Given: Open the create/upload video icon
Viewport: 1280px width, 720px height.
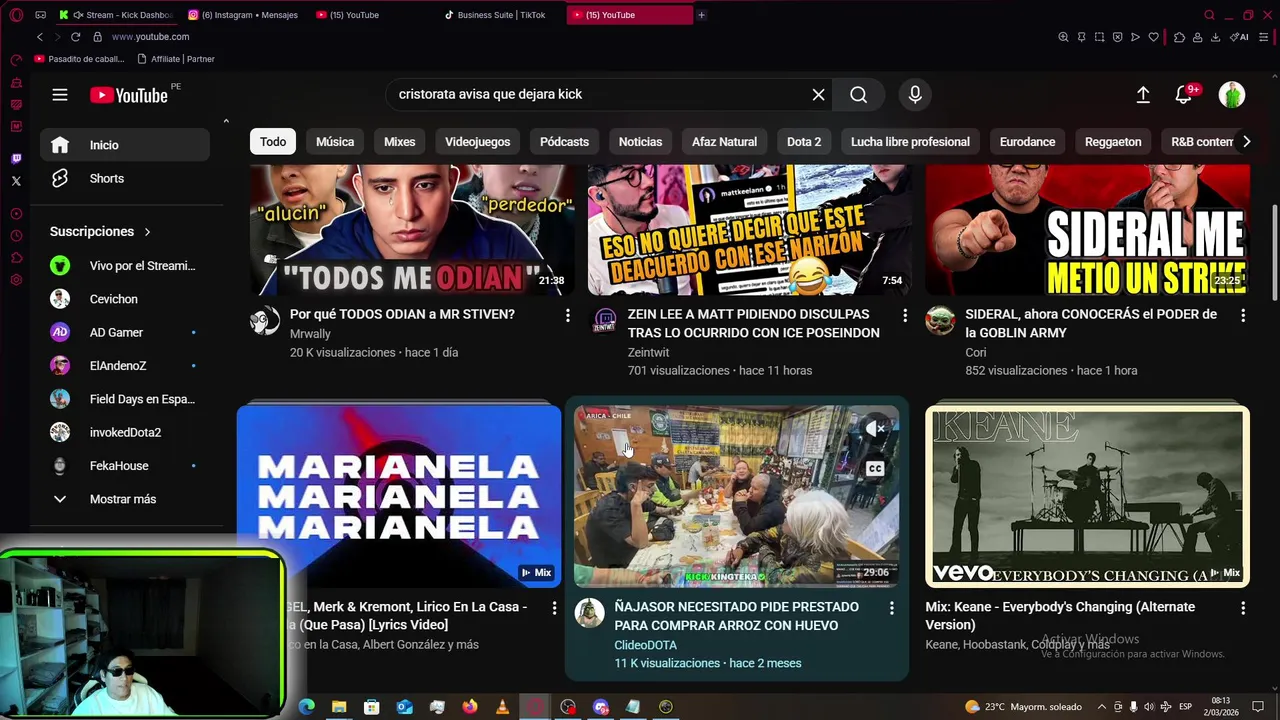Looking at the screenshot, I should point(1143,94).
